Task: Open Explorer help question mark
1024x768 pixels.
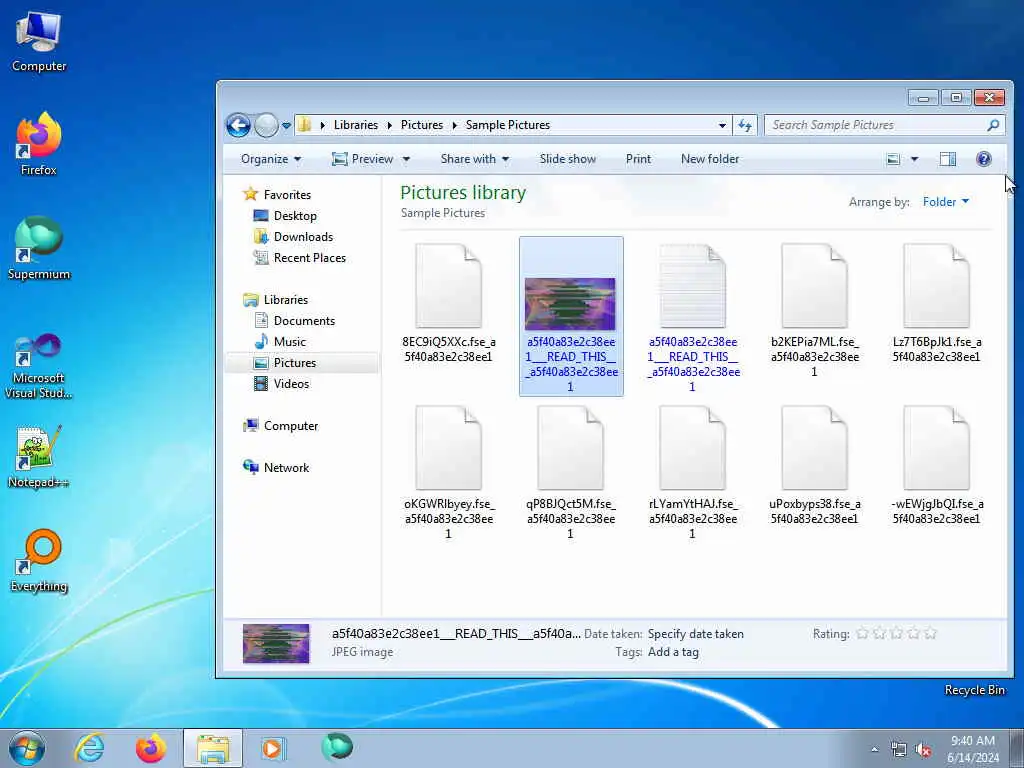Action: tap(984, 159)
